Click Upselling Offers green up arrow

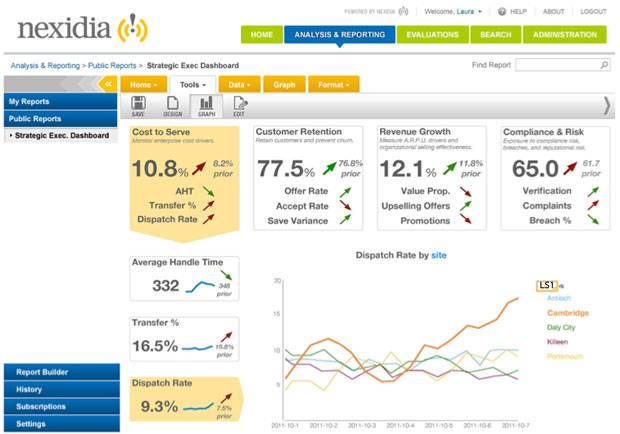[465, 206]
